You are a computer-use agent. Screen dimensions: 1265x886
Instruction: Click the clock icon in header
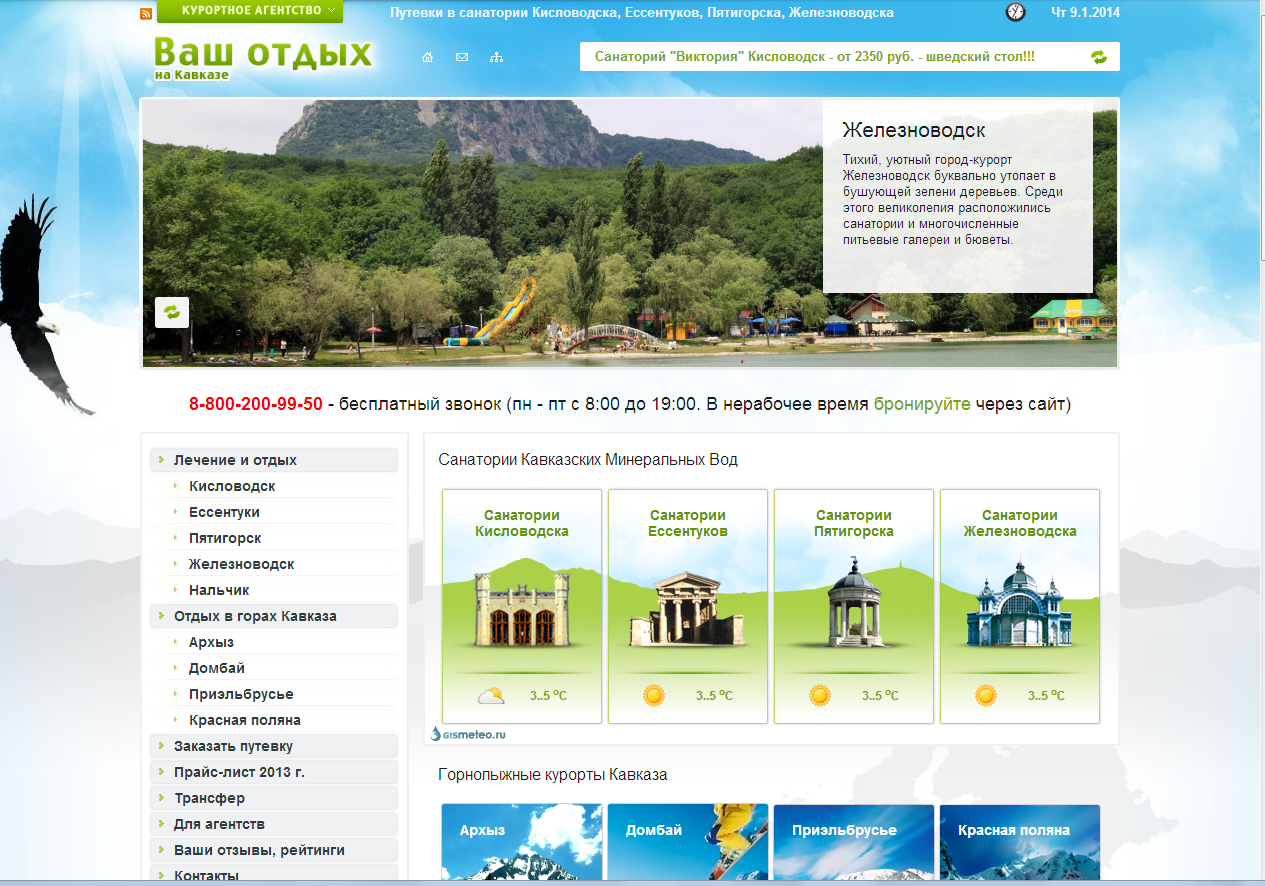1015,12
